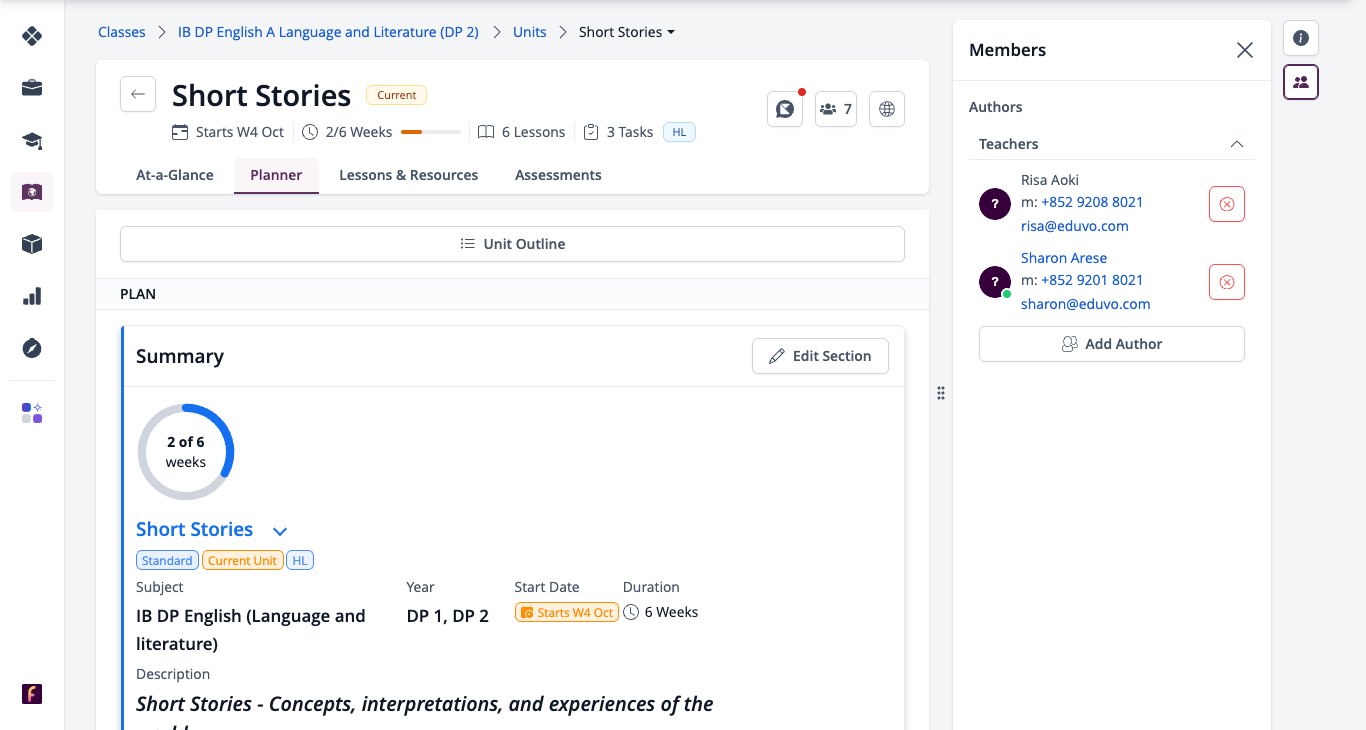1366x730 pixels.
Task: Open the briefcase icon in sidebar
Action: coord(32,88)
